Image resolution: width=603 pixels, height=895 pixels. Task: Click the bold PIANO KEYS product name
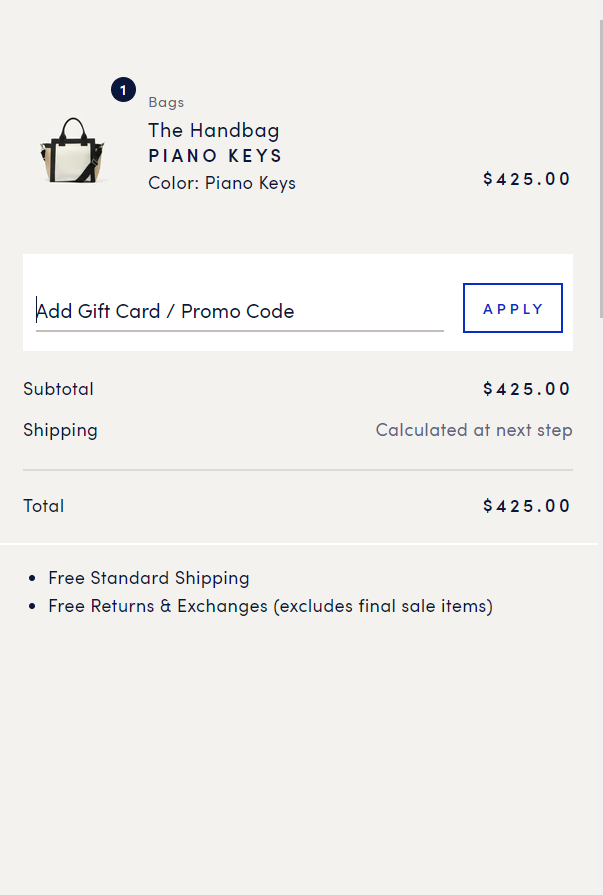tap(216, 156)
